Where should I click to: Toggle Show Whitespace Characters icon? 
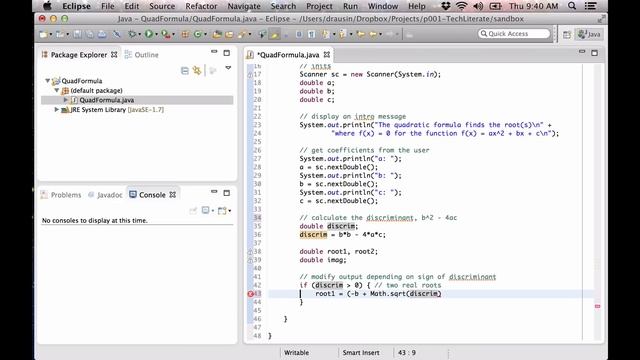point(311,34)
